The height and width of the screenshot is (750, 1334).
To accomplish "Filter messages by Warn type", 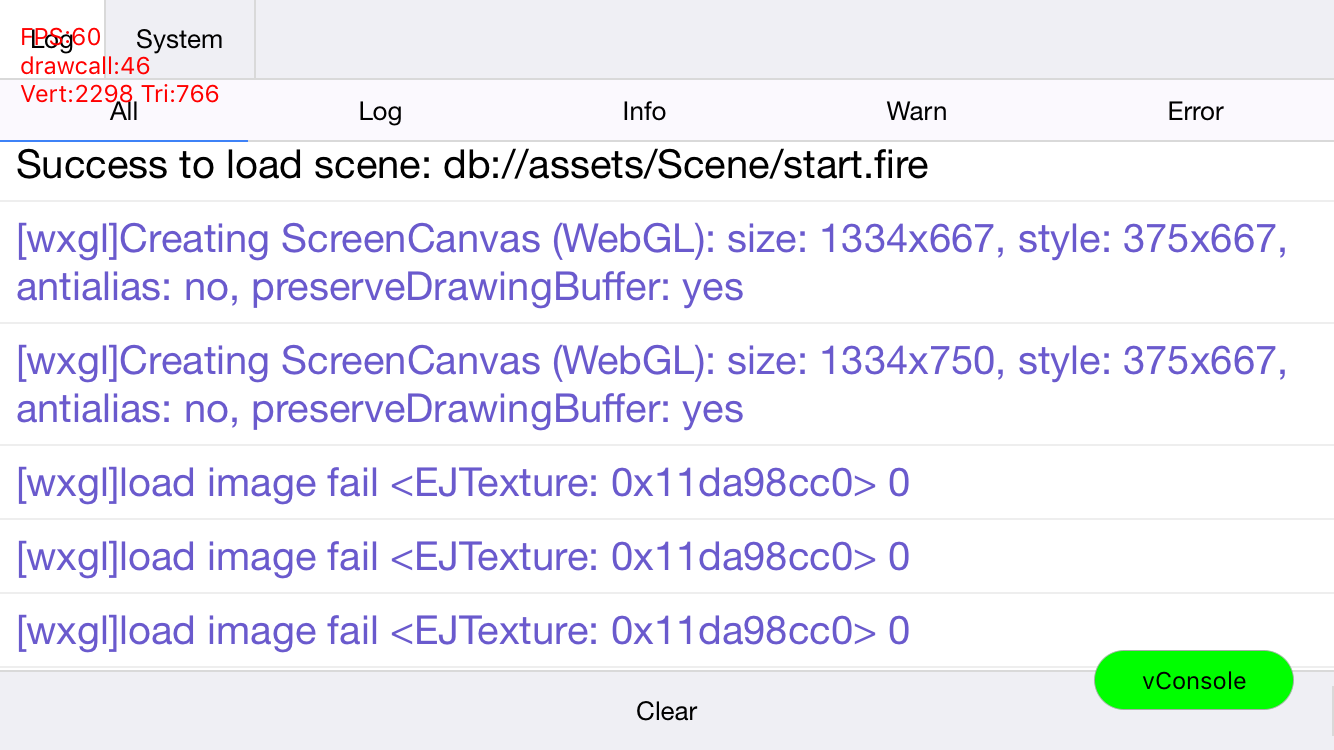I will pyautogui.click(x=916, y=111).
